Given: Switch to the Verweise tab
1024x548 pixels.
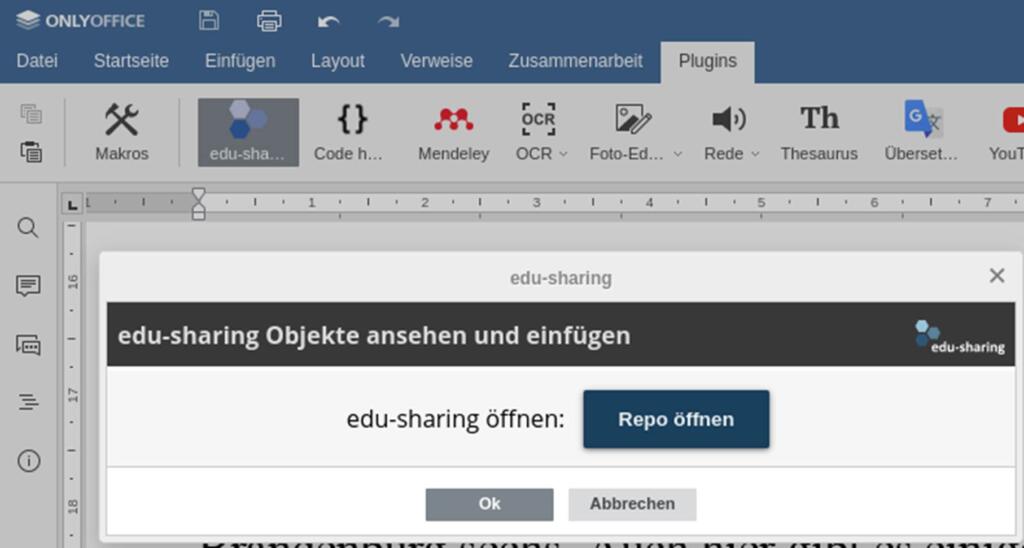Looking at the screenshot, I should tap(436, 61).
